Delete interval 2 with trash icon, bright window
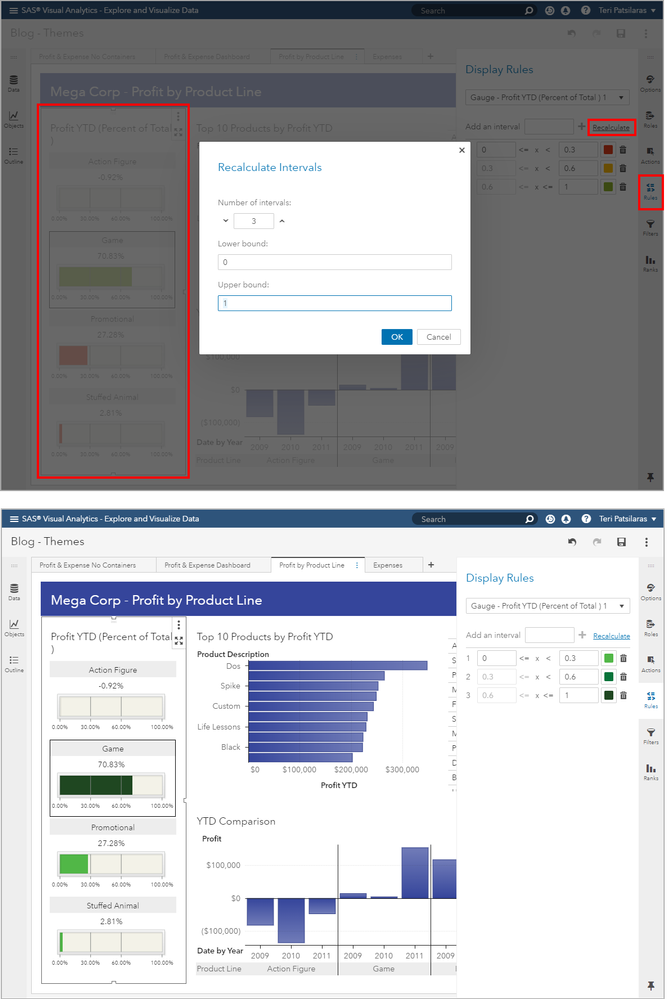The image size is (667, 999). pos(624,677)
